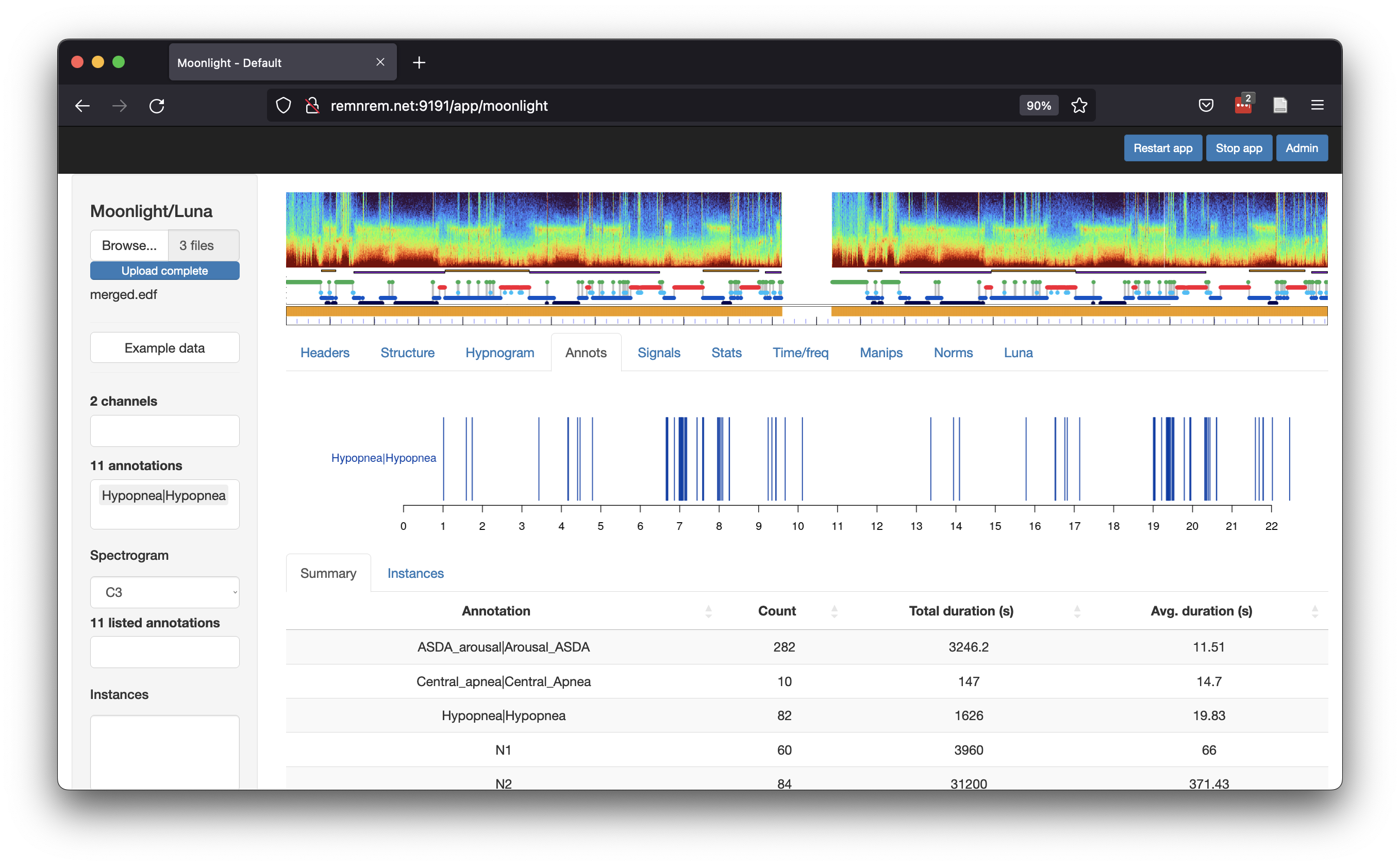Click the channels selection input box

click(x=165, y=431)
